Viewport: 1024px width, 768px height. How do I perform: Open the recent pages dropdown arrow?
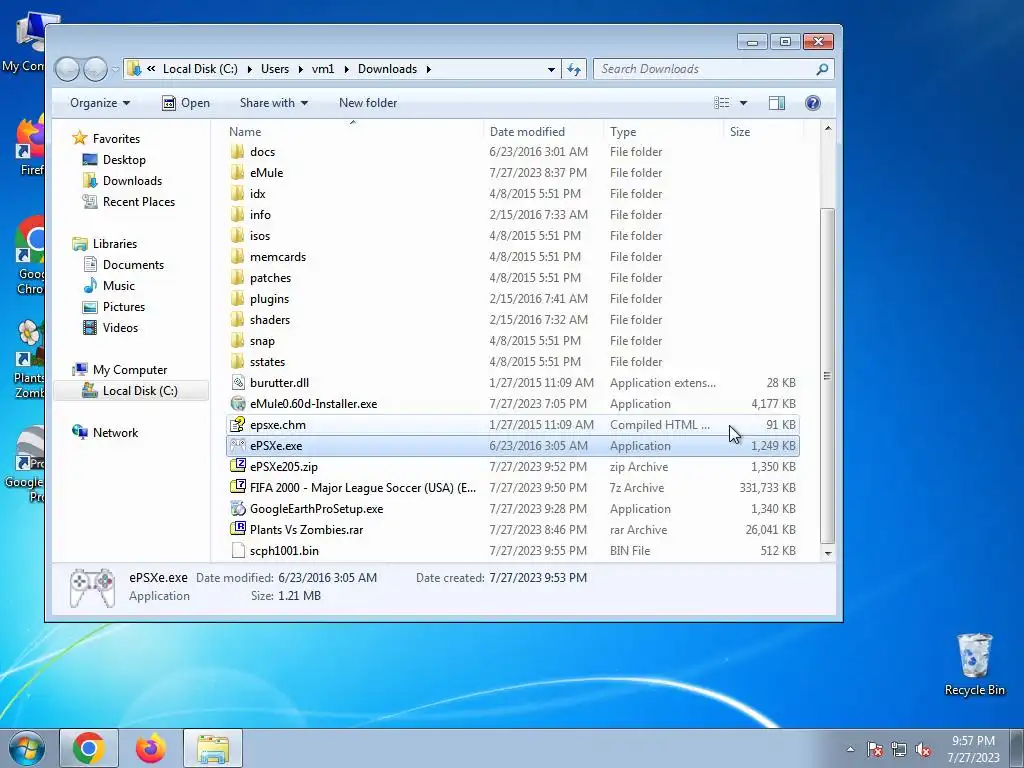116,69
